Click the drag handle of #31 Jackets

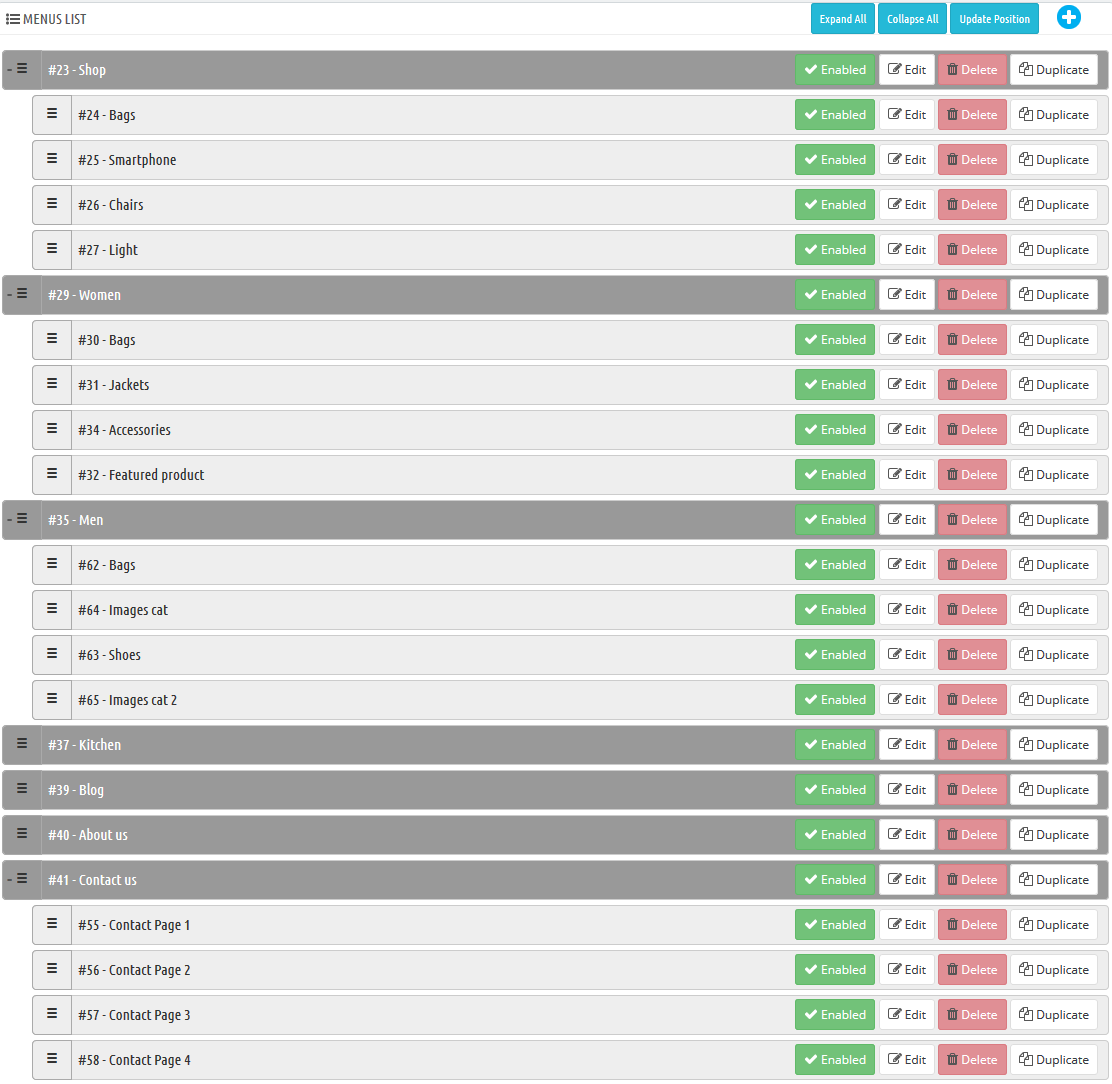click(52, 384)
